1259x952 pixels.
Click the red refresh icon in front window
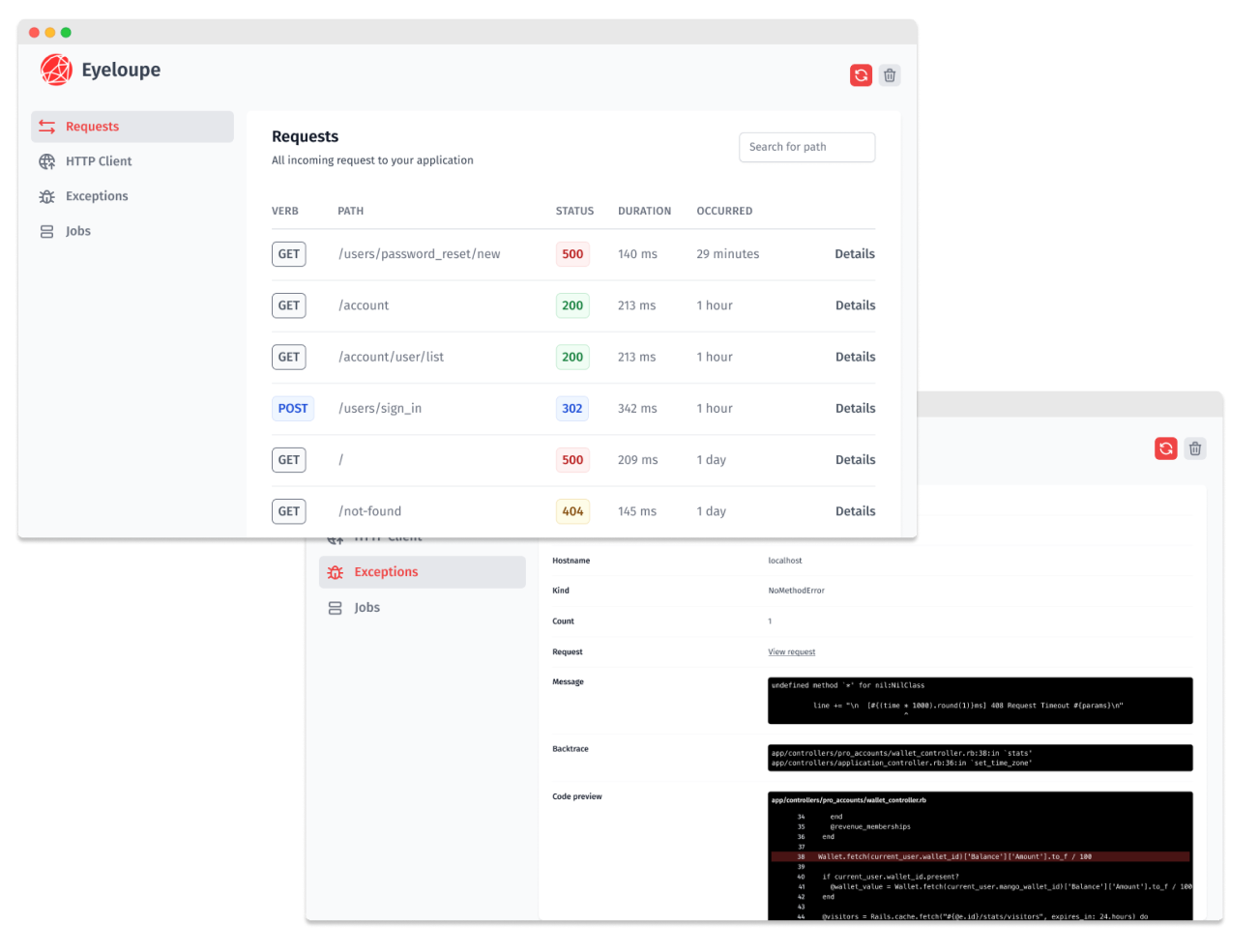(861, 75)
